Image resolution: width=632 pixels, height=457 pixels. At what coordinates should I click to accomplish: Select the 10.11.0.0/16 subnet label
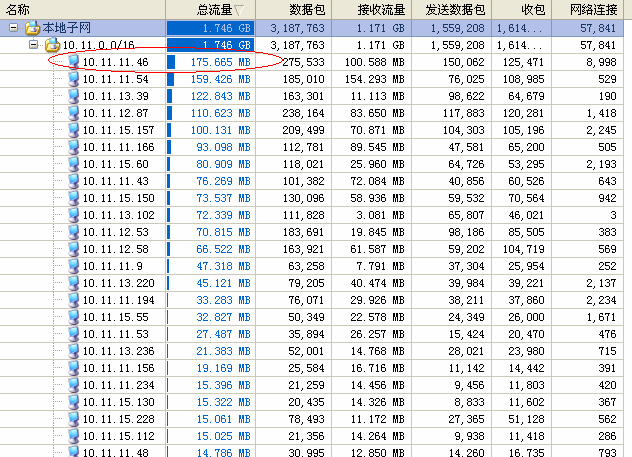(99, 45)
